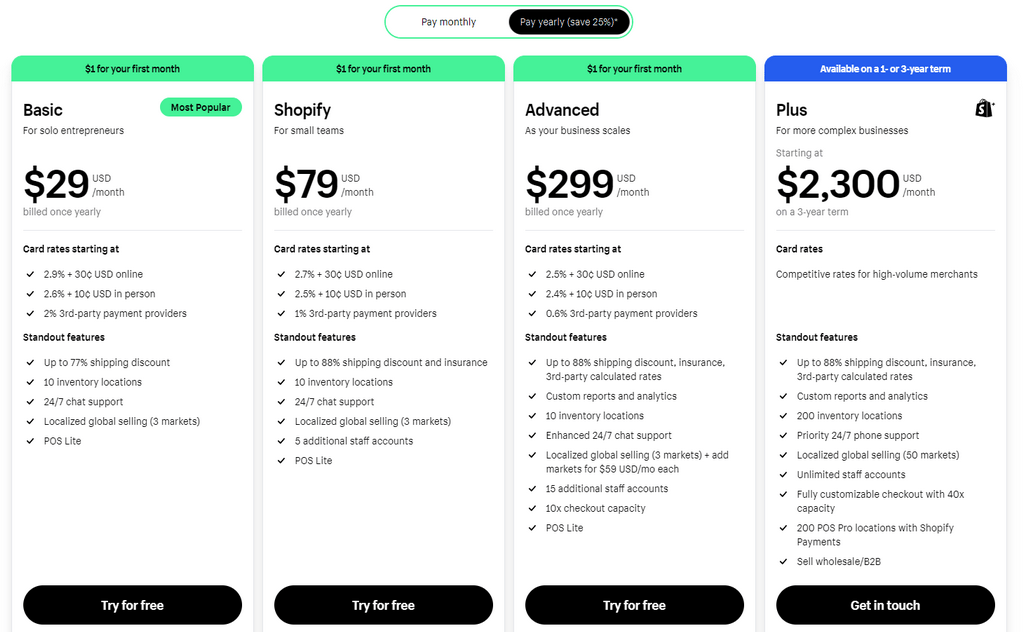Viewport: 1024px width, 632px height.
Task: Click checkmark next to 10x checkout capacity
Action: 532,508
